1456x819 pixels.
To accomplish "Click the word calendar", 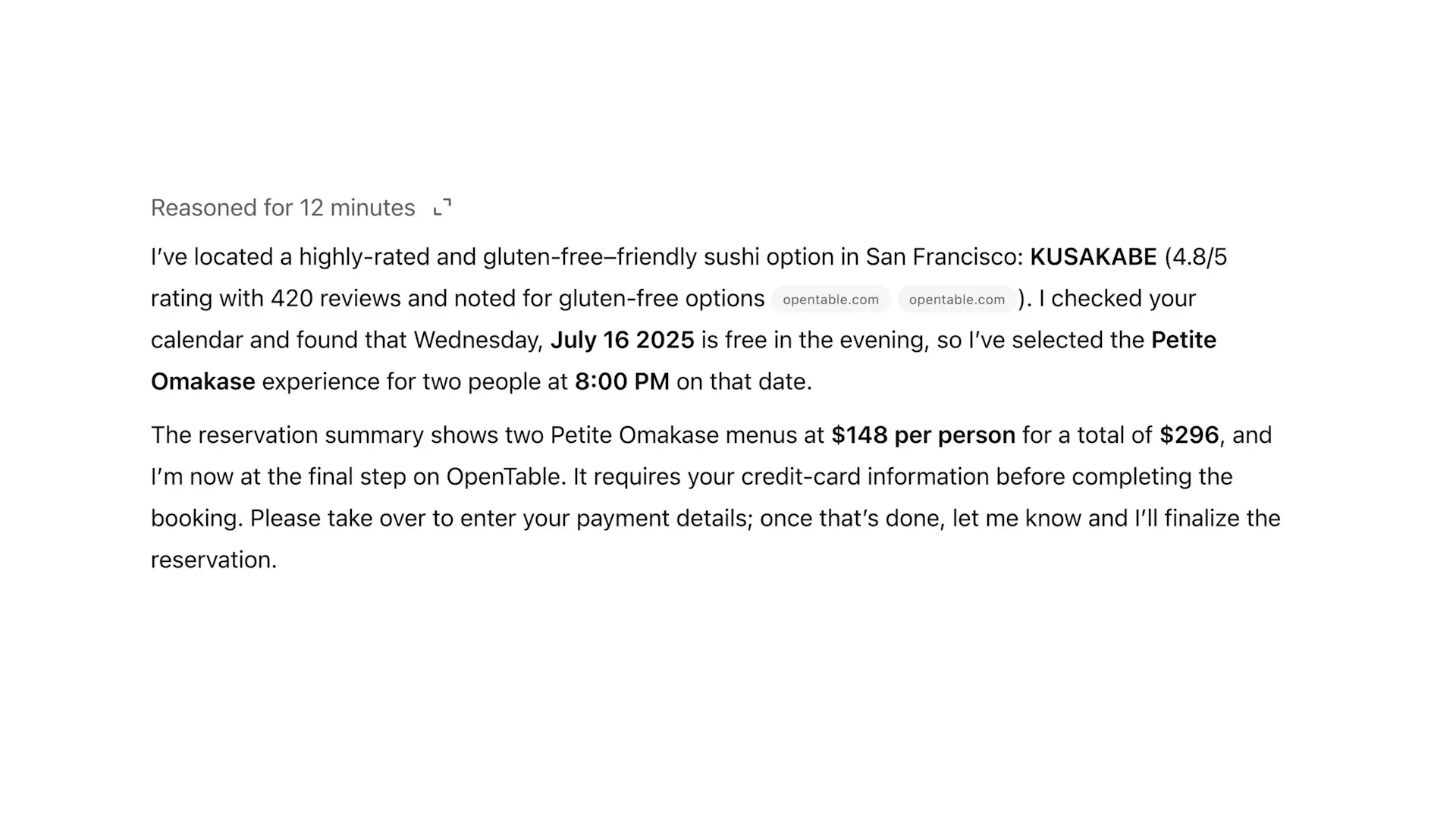I will tap(197, 340).
